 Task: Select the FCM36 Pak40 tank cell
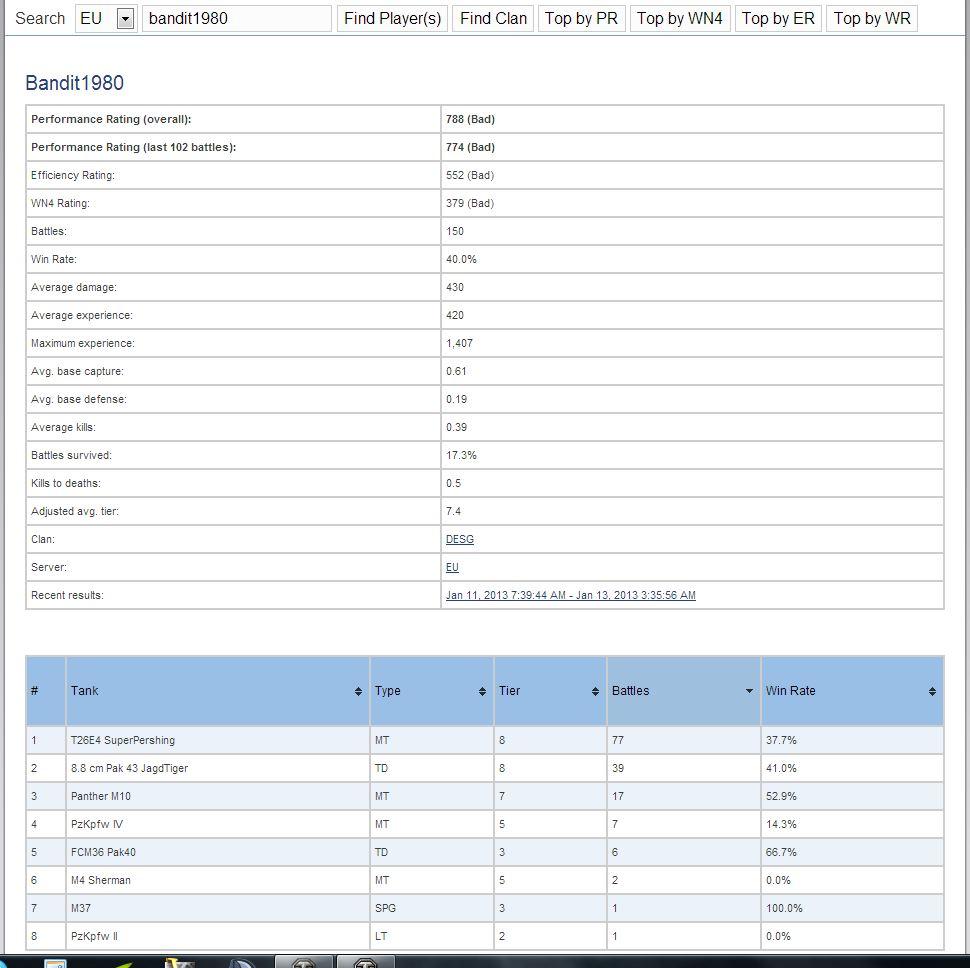coord(218,852)
